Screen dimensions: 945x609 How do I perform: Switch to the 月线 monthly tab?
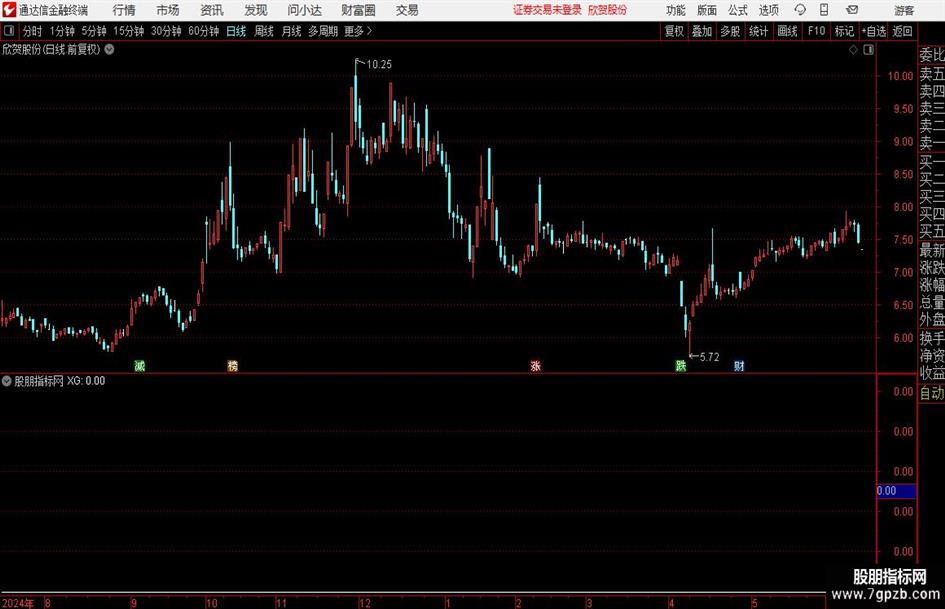click(x=291, y=31)
